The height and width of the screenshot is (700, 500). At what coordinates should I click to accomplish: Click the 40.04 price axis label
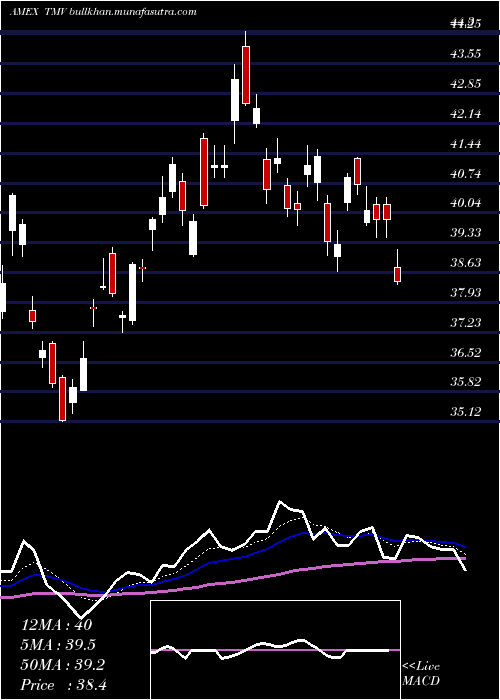point(466,203)
